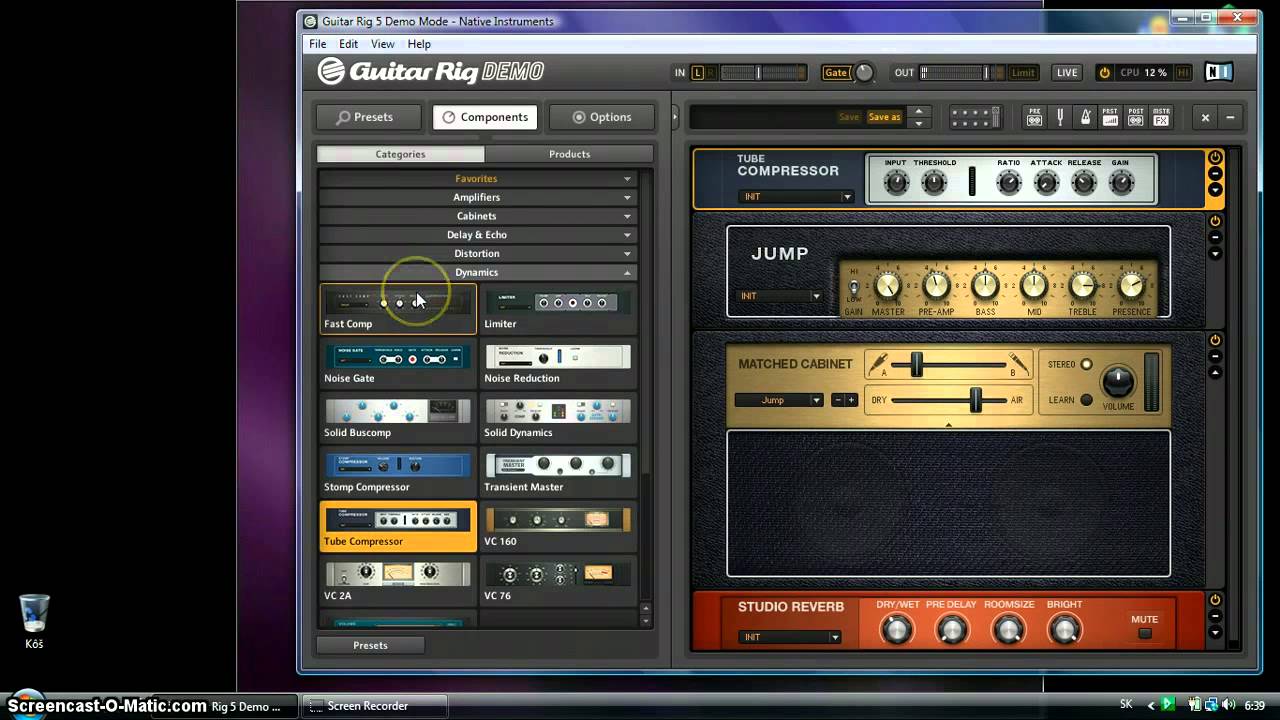The width and height of the screenshot is (1280, 720).
Task: Toggle the main engine power button
Action: tap(1104, 73)
